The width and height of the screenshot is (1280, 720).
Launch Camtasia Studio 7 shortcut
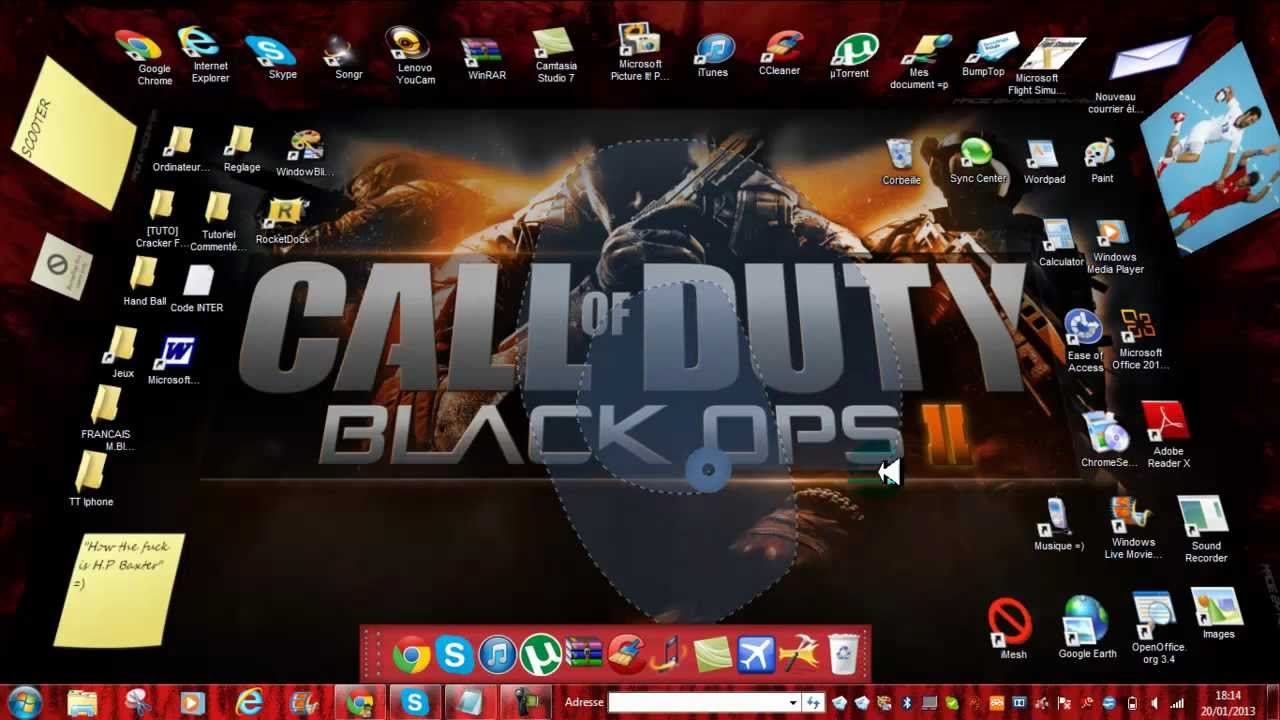click(x=554, y=44)
